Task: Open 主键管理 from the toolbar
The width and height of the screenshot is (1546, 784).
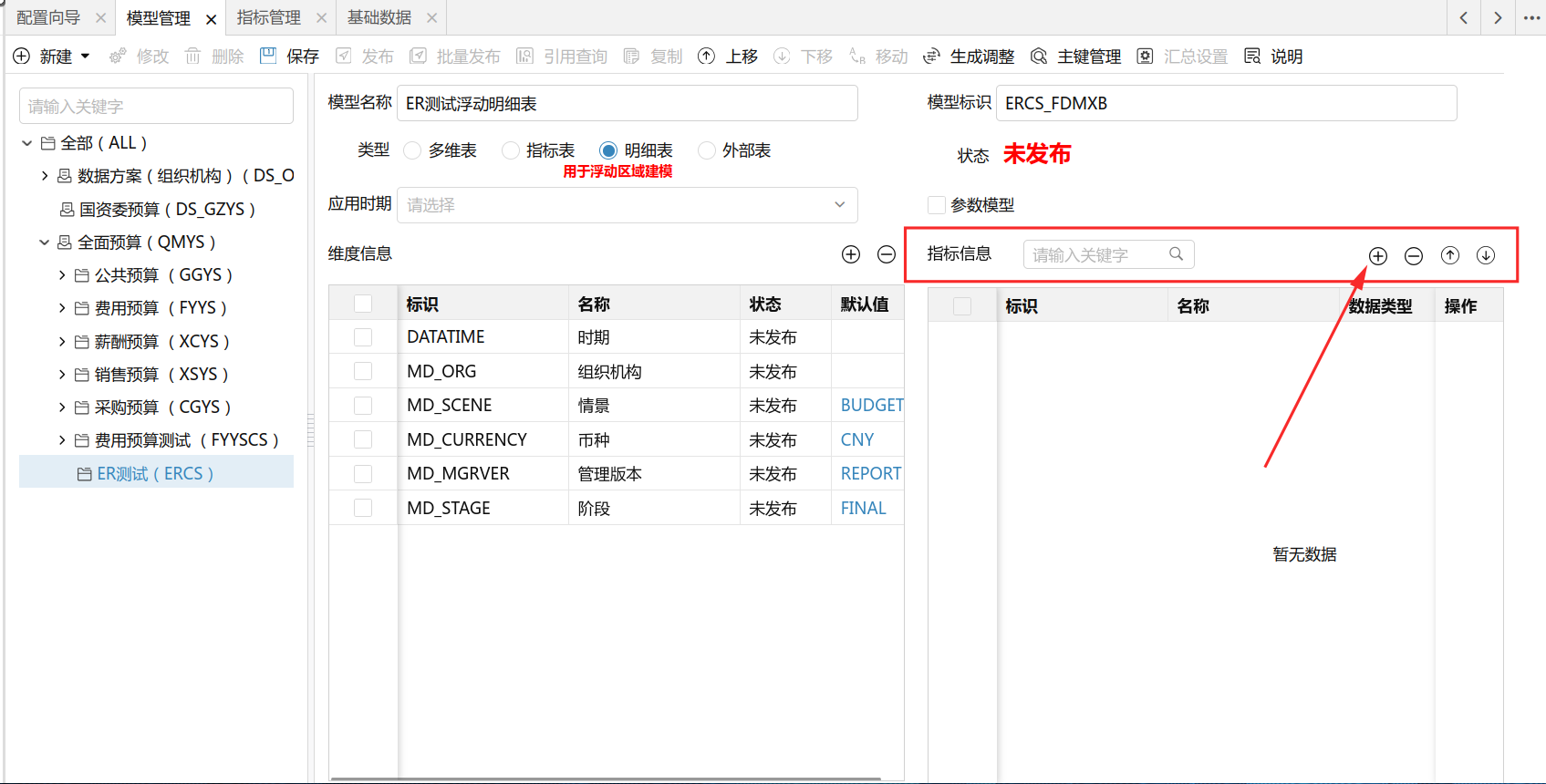Action: tap(1076, 57)
